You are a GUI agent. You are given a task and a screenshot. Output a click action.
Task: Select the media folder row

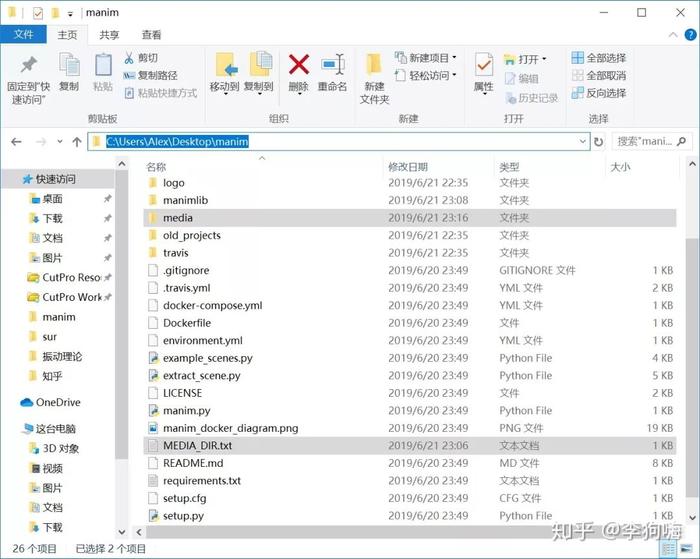tap(410, 218)
